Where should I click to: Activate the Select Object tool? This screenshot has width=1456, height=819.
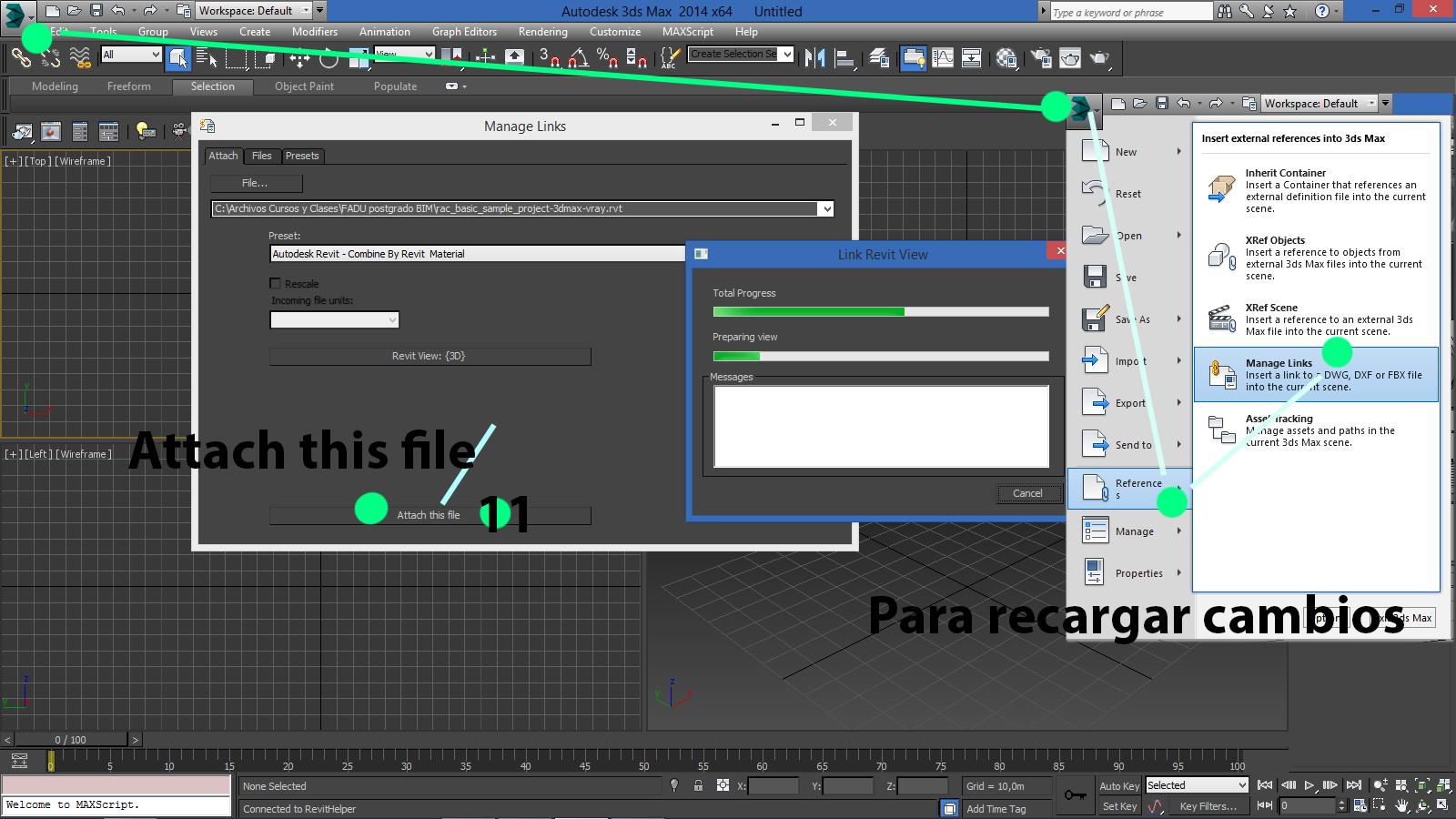tap(178, 58)
